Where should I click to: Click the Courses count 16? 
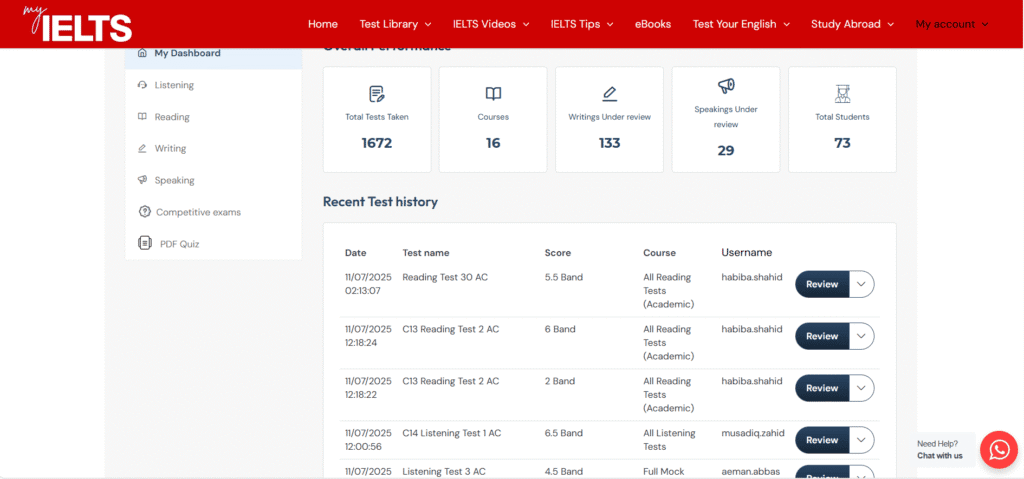click(x=493, y=143)
